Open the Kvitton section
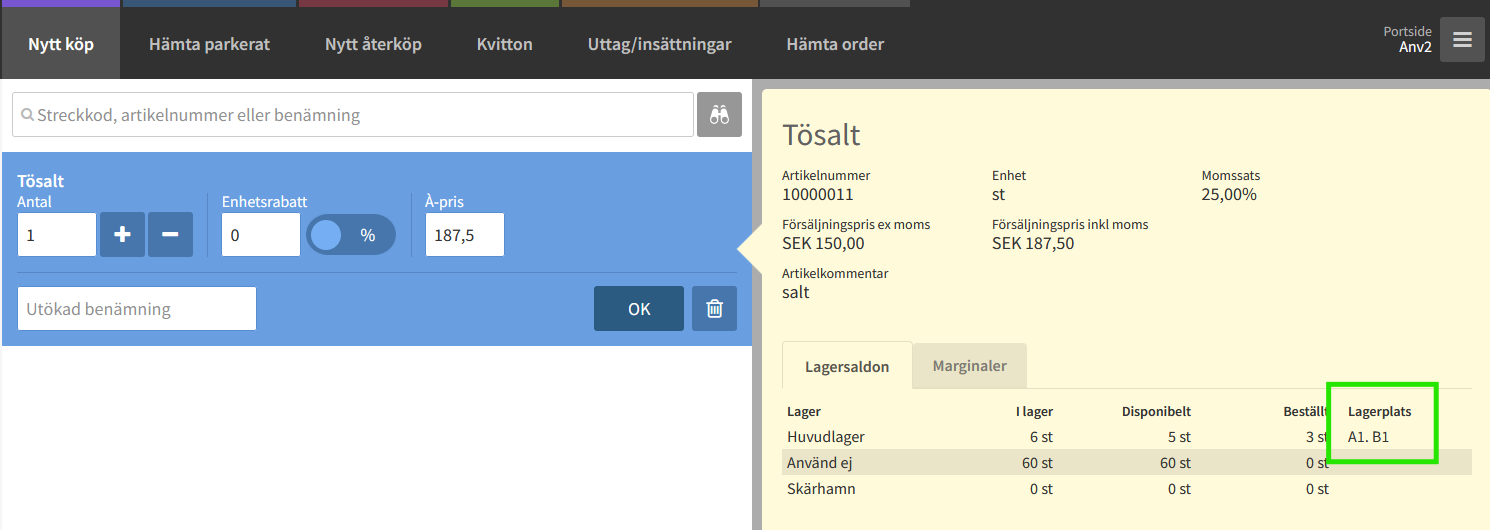The image size is (1490, 530). (x=504, y=44)
